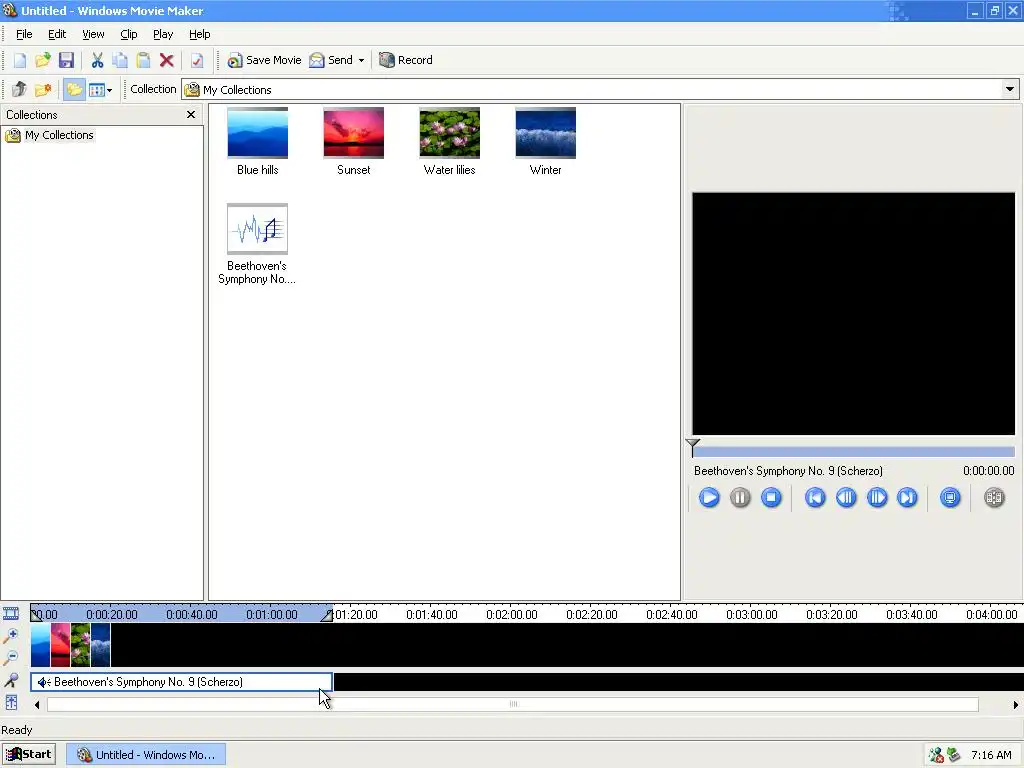Select Sunset clip on the timeline
This screenshot has width=1024, height=768.
(61, 645)
